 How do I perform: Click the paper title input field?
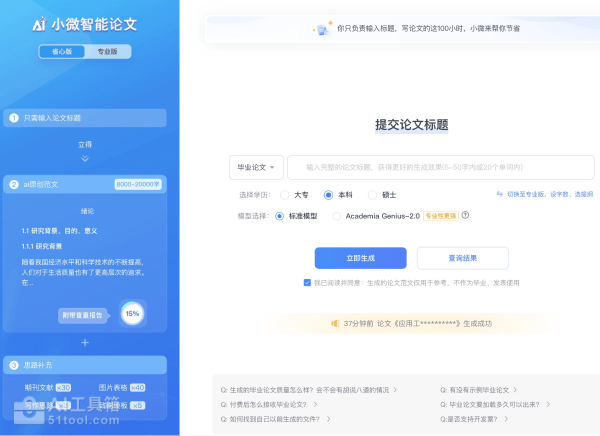[x=440, y=167]
